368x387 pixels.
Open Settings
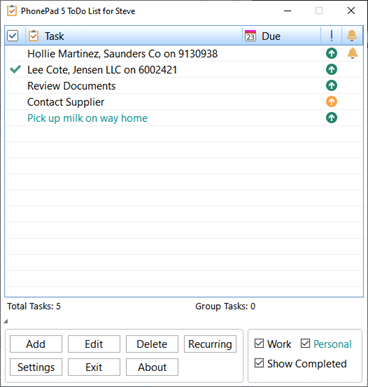[x=36, y=367]
